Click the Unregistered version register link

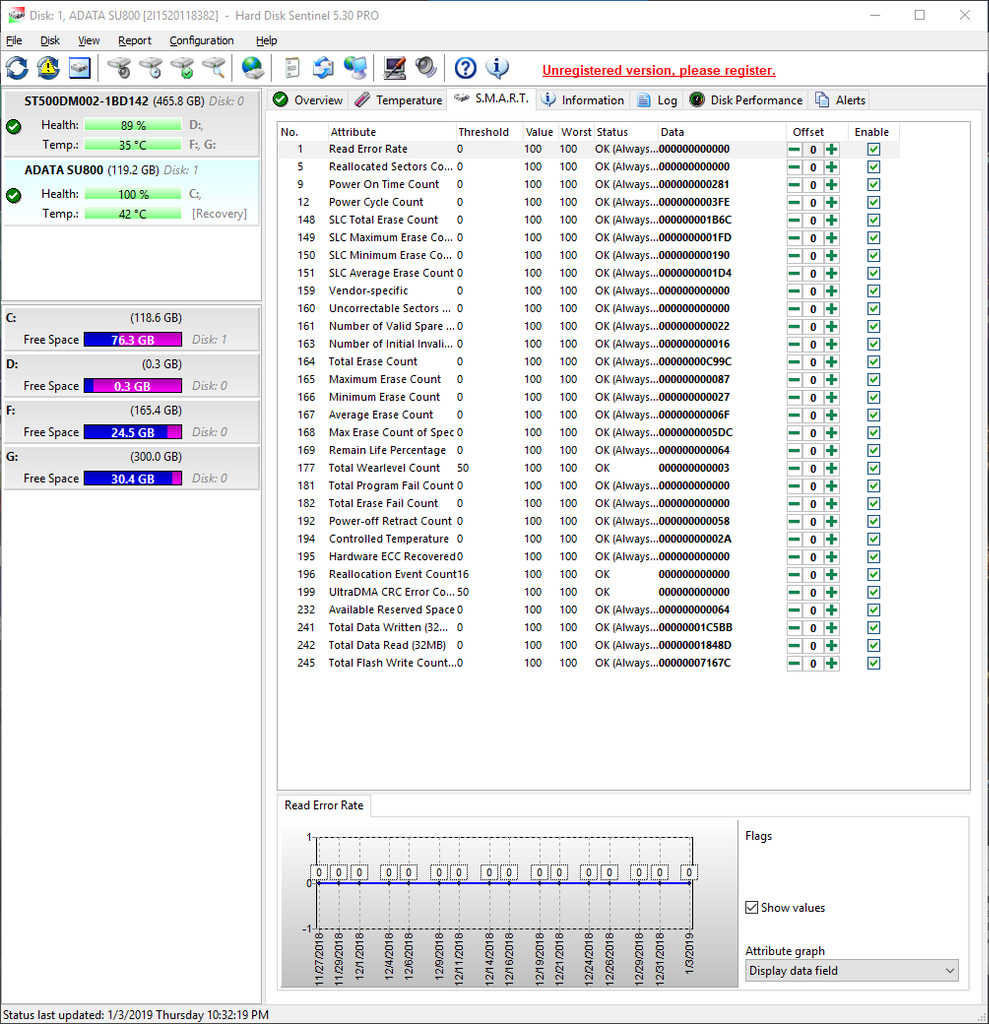(658, 71)
